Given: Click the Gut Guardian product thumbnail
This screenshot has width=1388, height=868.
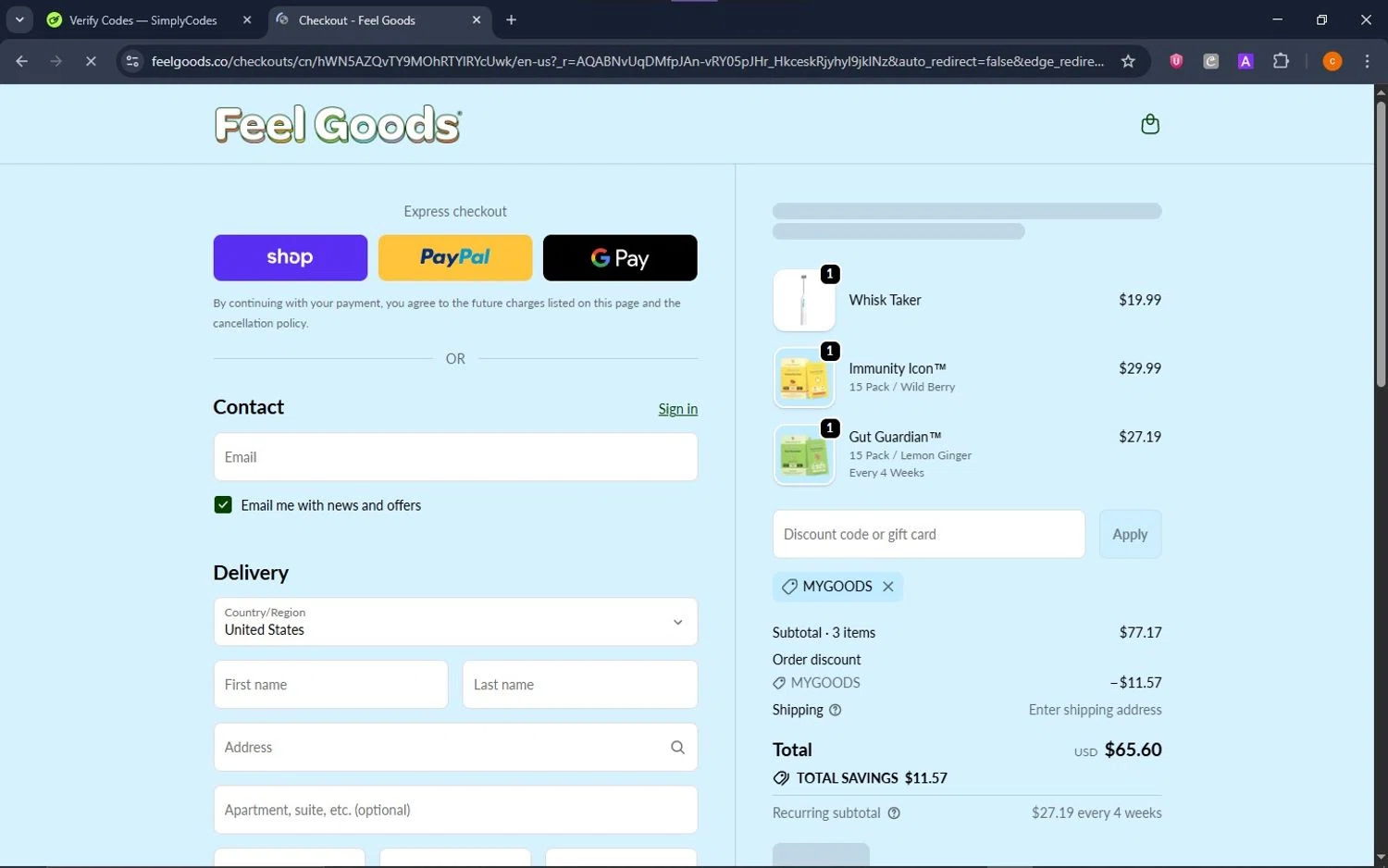Looking at the screenshot, I should (804, 454).
